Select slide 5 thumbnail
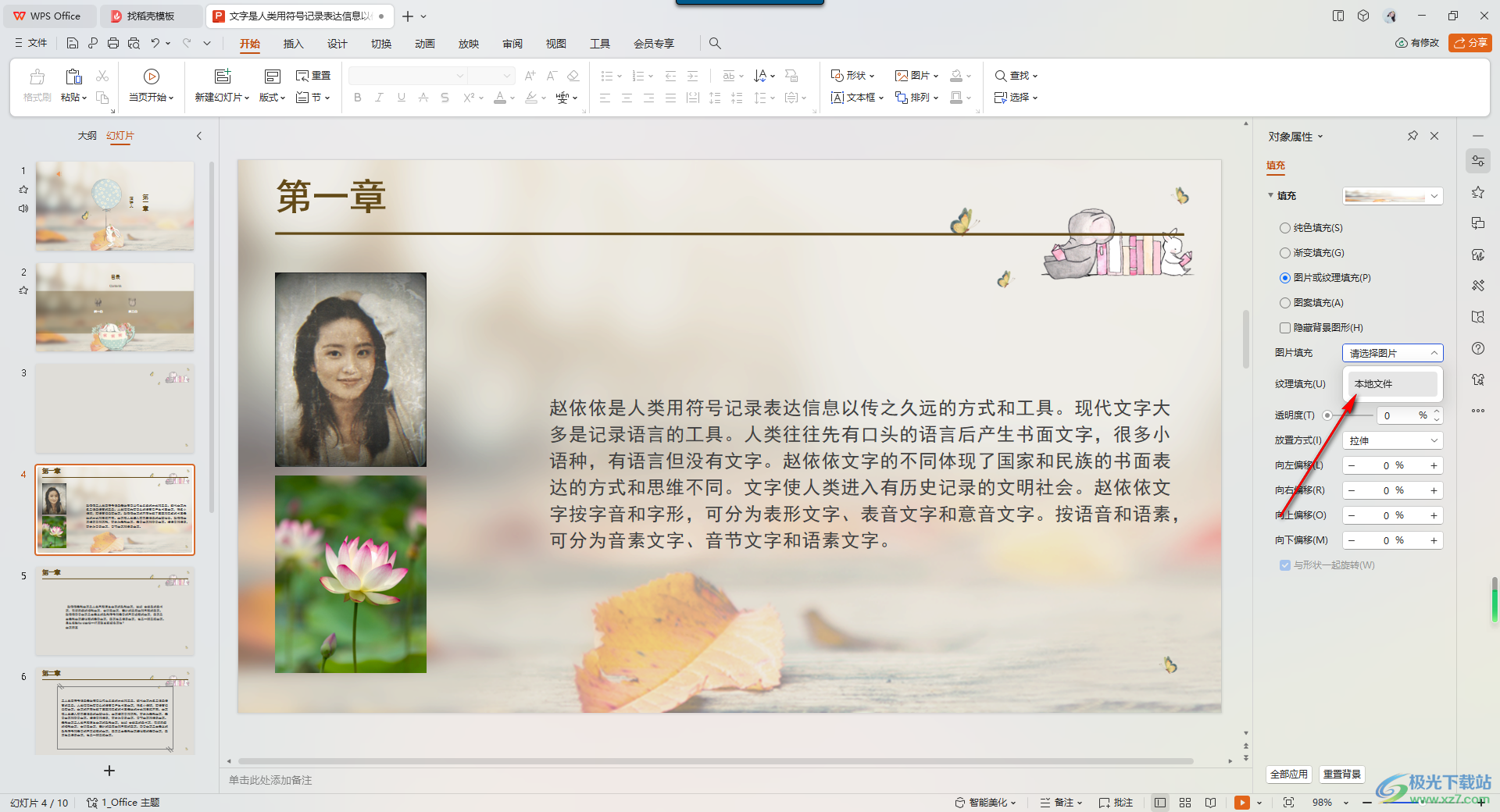The width and height of the screenshot is (1500, 812). [x=115, y=611]
